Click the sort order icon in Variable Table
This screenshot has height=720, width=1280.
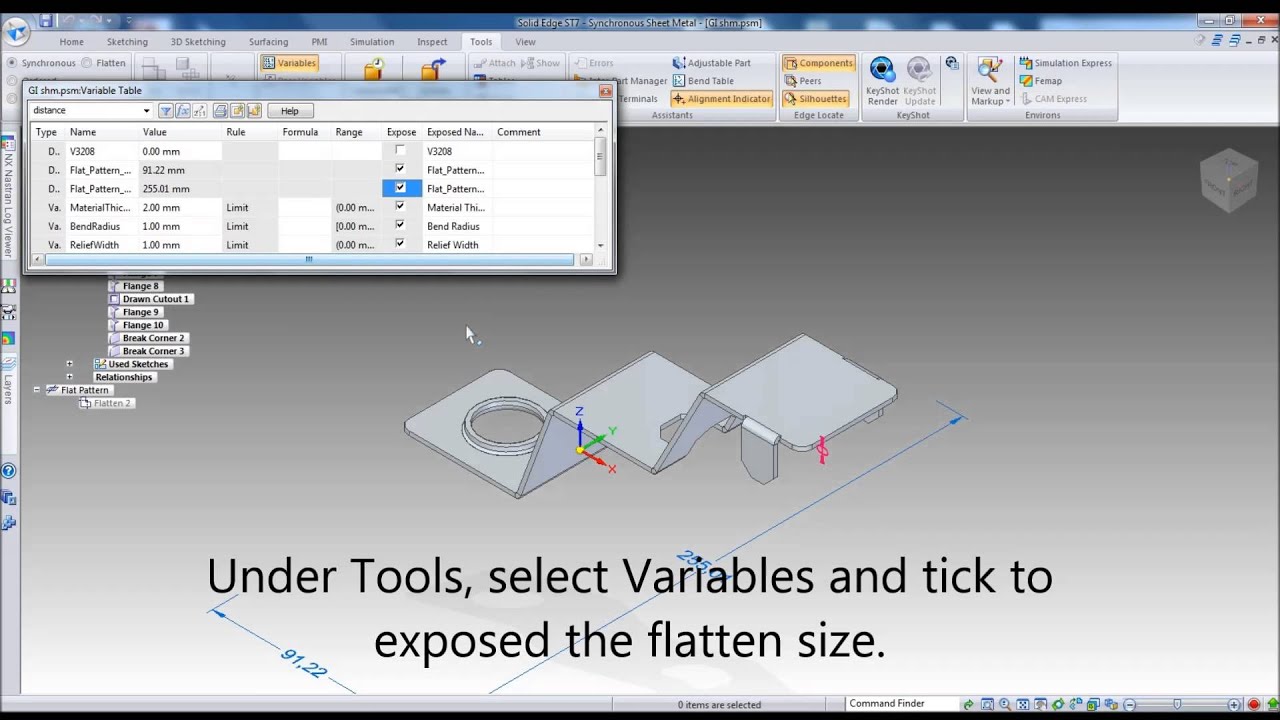coord(199,111)
